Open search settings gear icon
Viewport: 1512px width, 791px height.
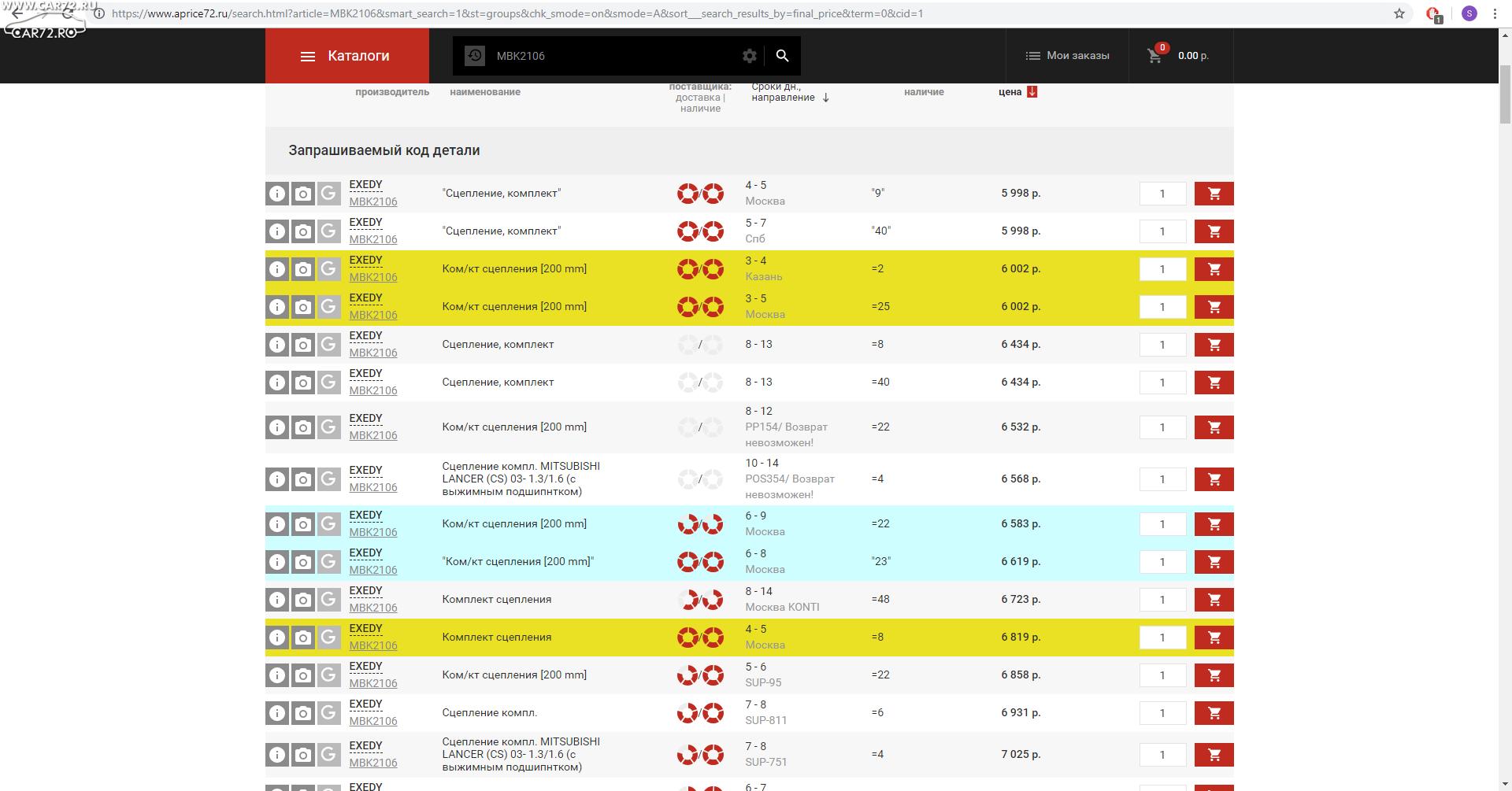[750, 56]
